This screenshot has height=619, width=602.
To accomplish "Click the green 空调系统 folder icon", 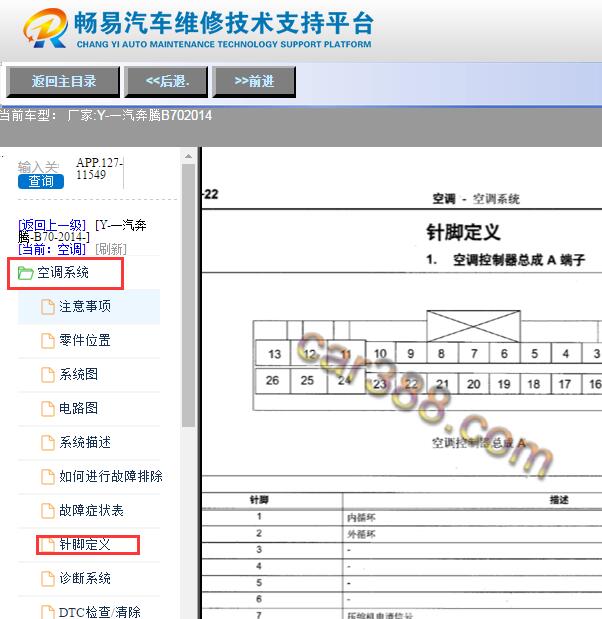I will point(25,273).
